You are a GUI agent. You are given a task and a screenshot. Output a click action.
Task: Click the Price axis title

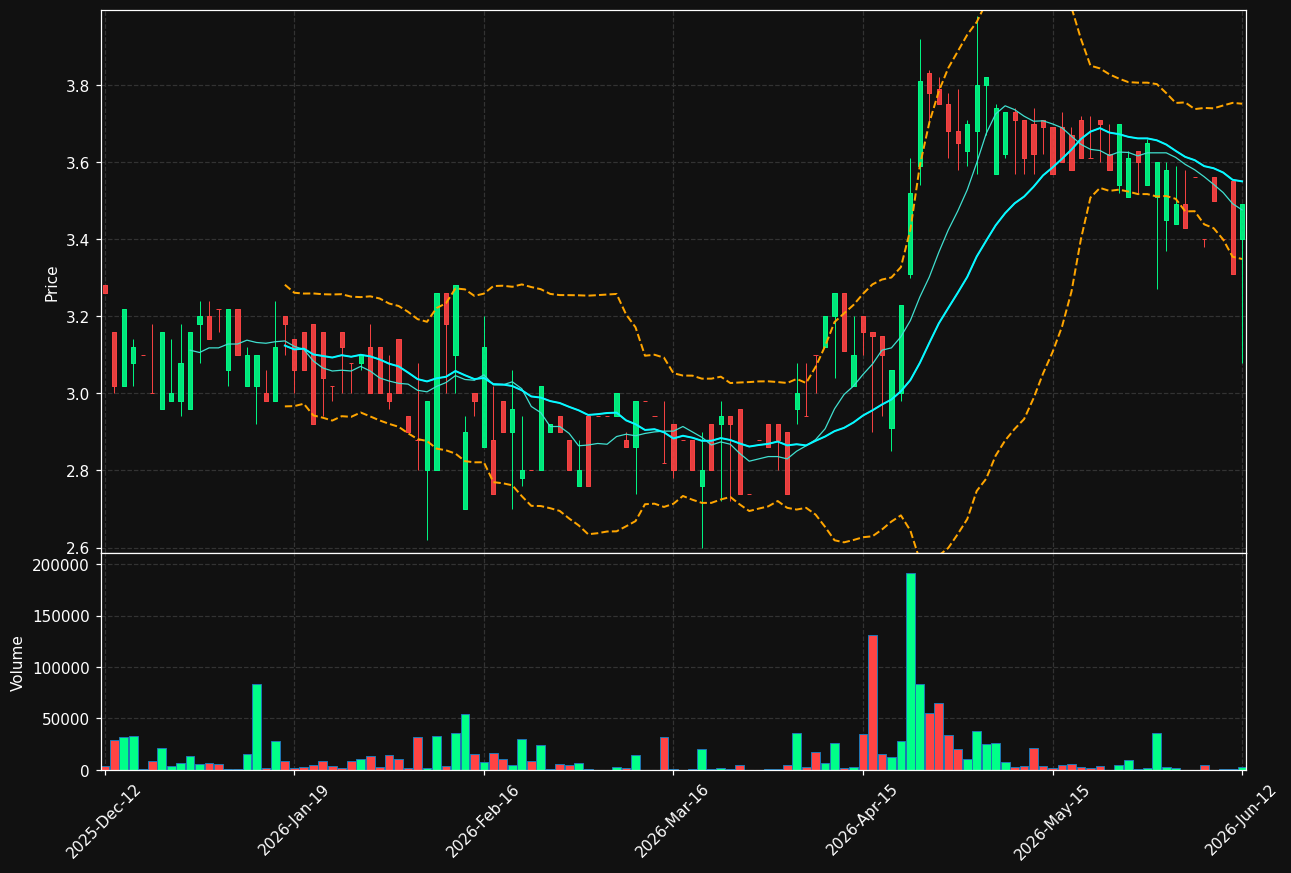pyautogui.click(x=52, y=283)
